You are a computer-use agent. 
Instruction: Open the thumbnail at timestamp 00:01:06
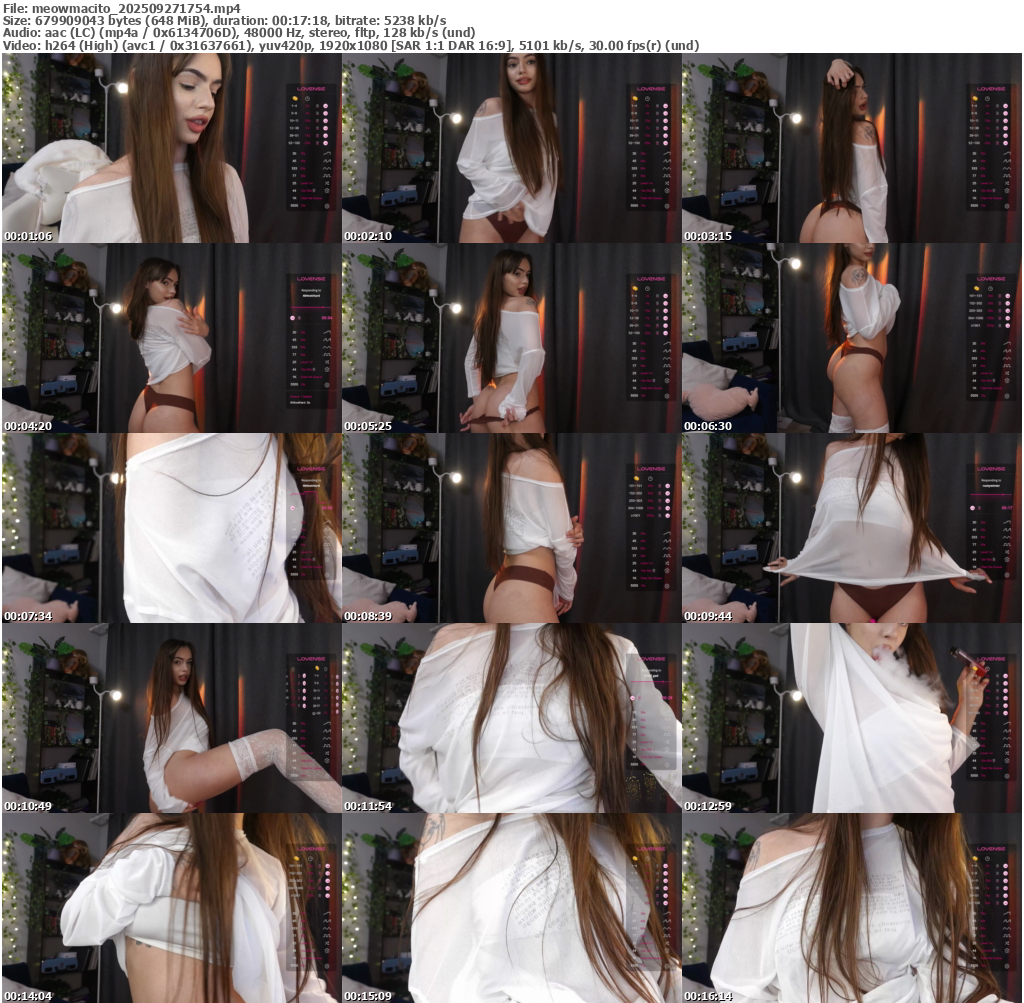click(171, 148)
